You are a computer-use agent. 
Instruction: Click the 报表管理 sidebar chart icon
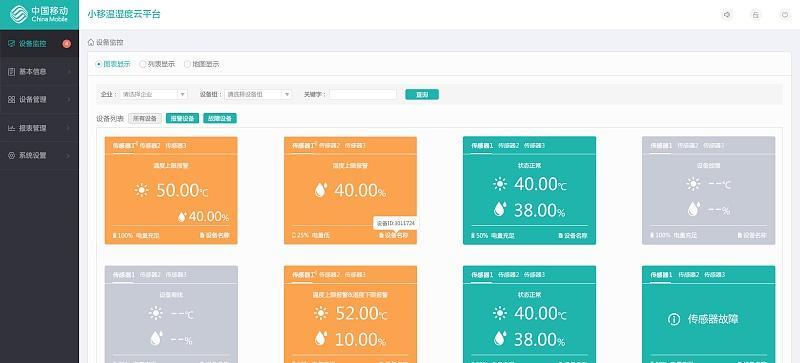(x=11, y=128)
